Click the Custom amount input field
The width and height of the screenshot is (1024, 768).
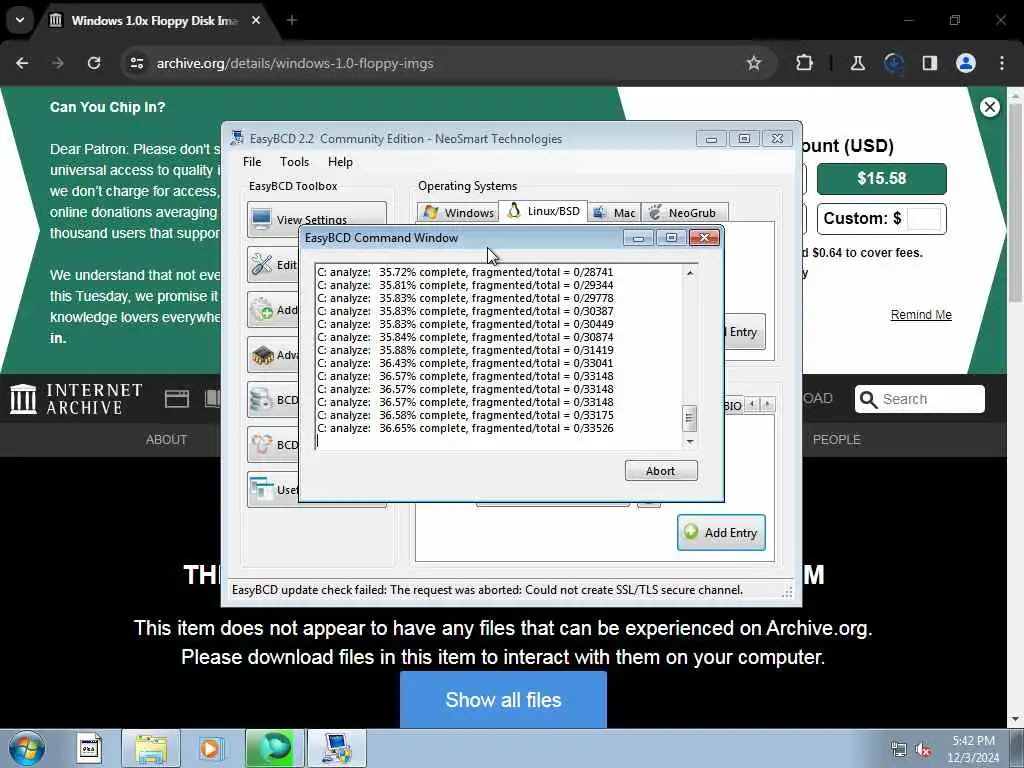[x=924, y=219]
